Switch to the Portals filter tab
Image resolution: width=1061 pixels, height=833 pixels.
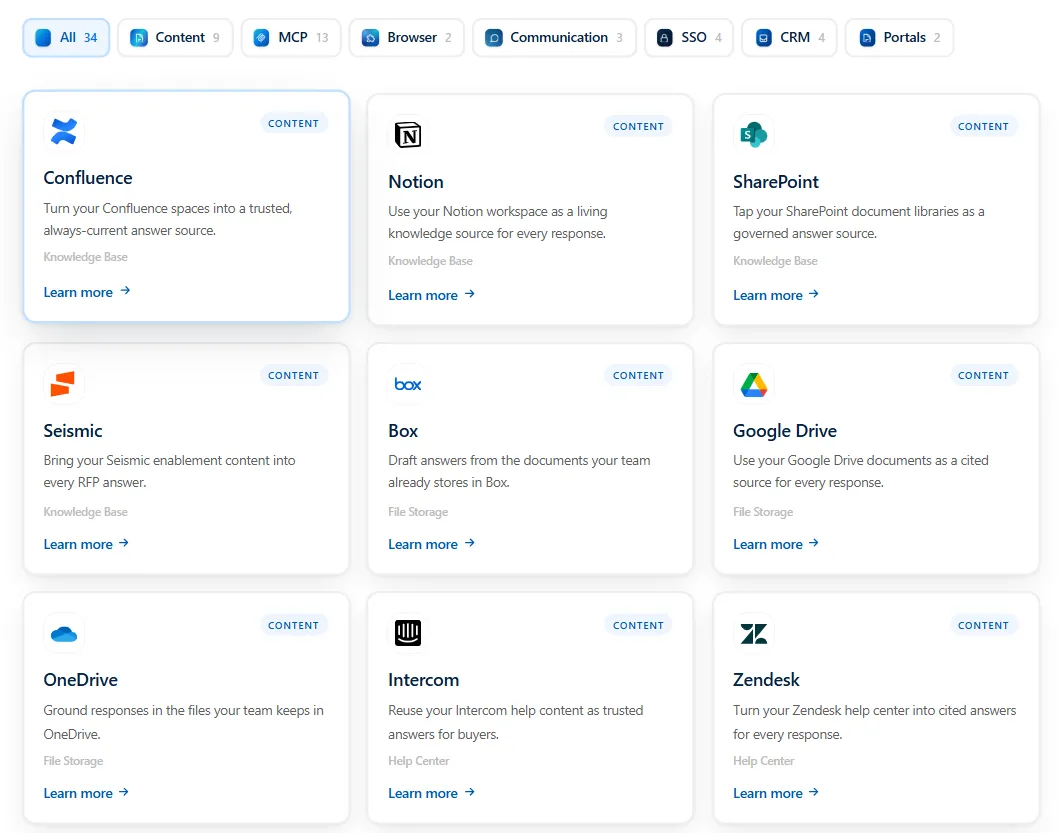(899, 38)
